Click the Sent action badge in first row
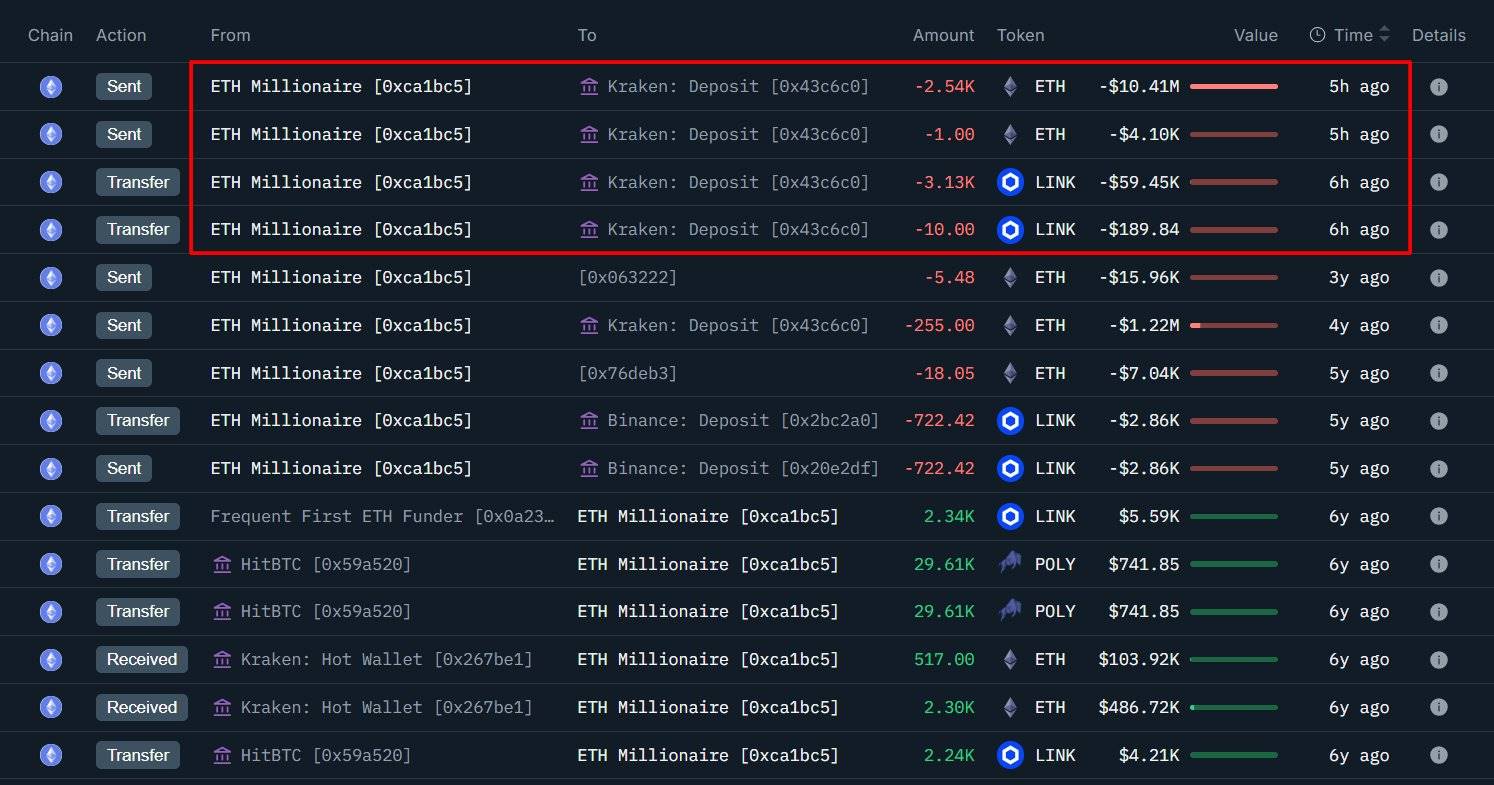This screenshot has width=1494, height=785. tap(124, 87)
